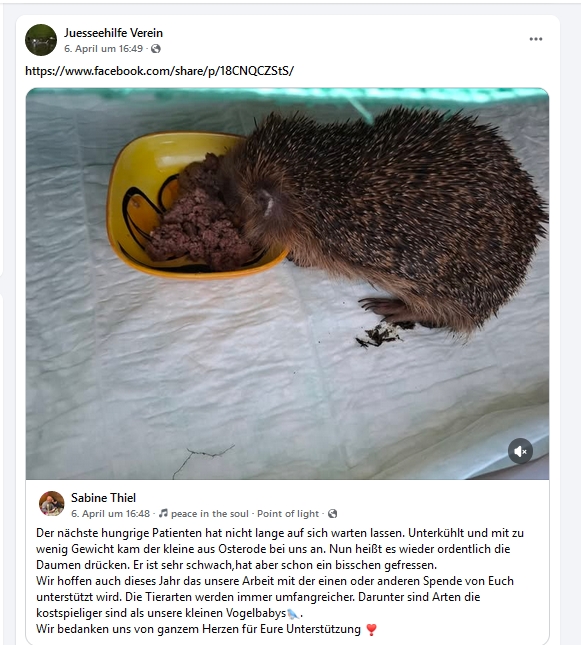Open Sabine Thiel's profile picture
This screenshot has height=645, width=581.
pos(51,503)
